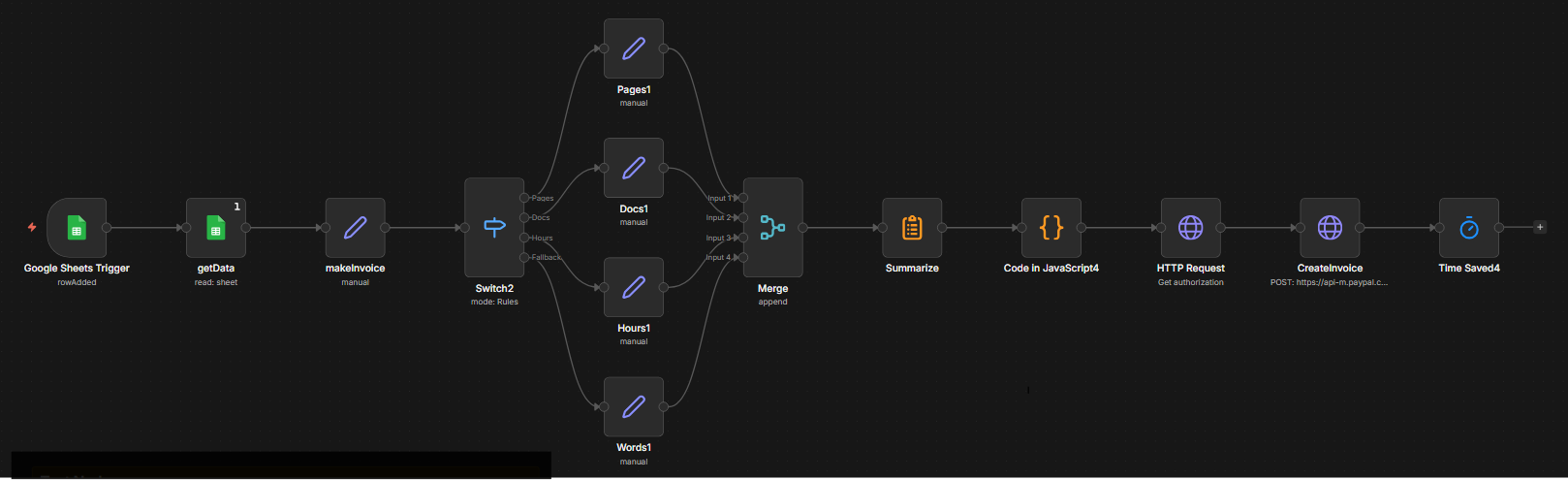Image resolution: width=1568 pixels, height=480 pixels.
Task: Open the HTTP Request globe node
Action: pyautogui.click(x=1190, y=228)
